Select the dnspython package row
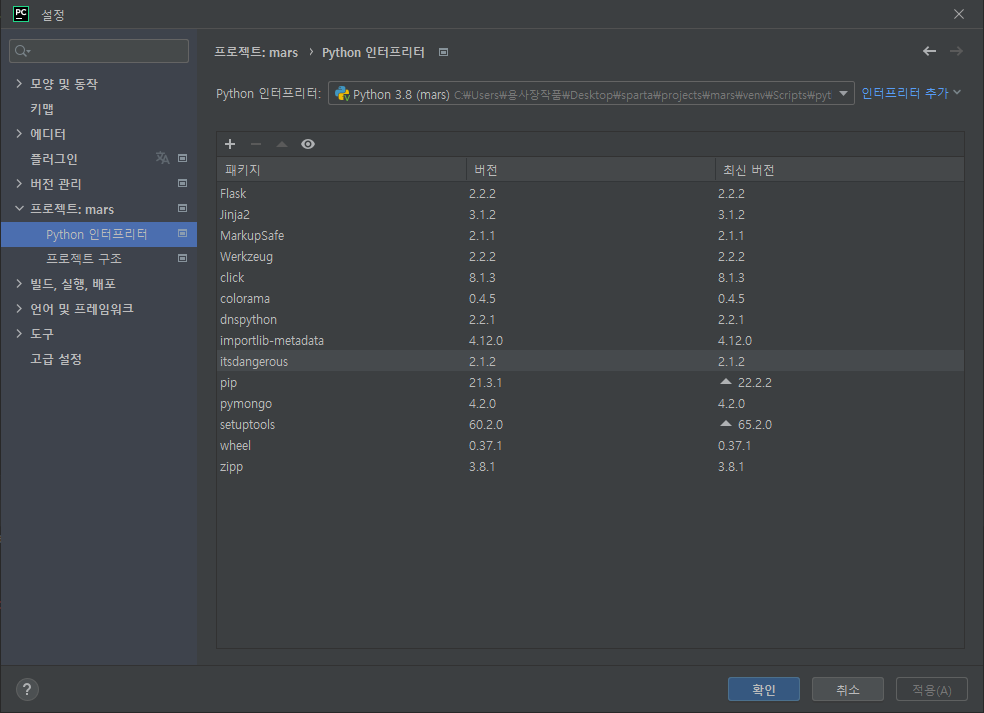Screen dimensions: 984x713 point(591,319)
